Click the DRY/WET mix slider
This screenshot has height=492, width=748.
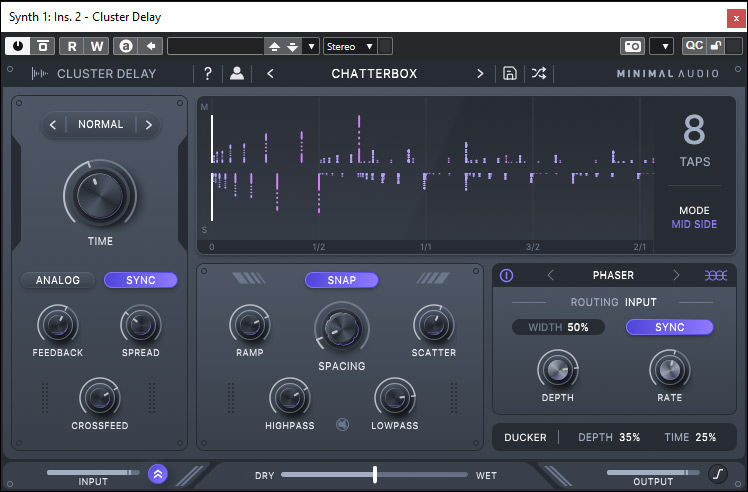click(x=375, y=474)
